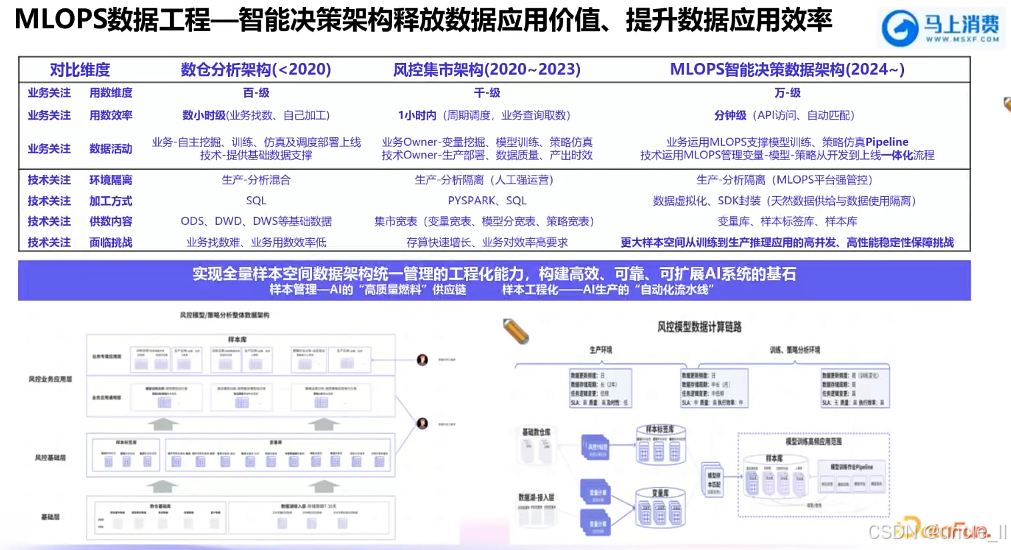The height and width of the screenshot is (550, 1011).
Task: Select the 基础数仓库 document icons
Action: coord(536,451)
